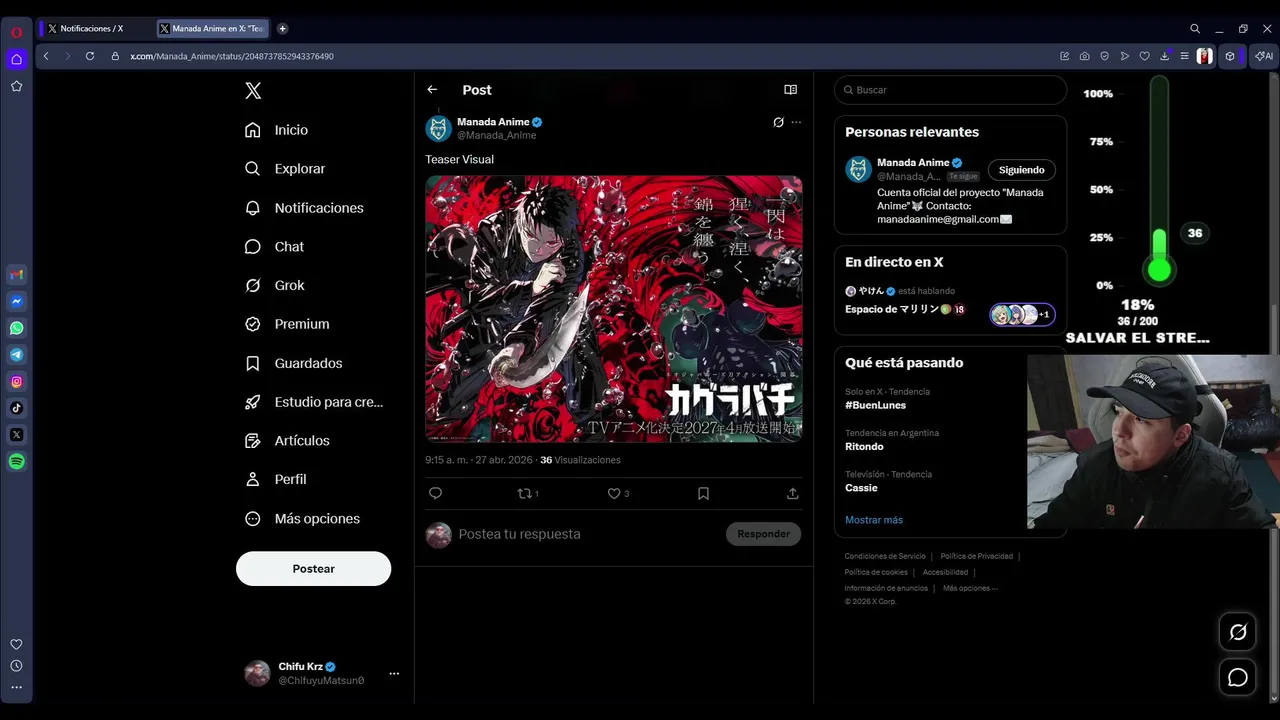This screenshot has height=720, width=1280.
Task: Open Telegram in Opera sidebar
Action: [16, 355]
